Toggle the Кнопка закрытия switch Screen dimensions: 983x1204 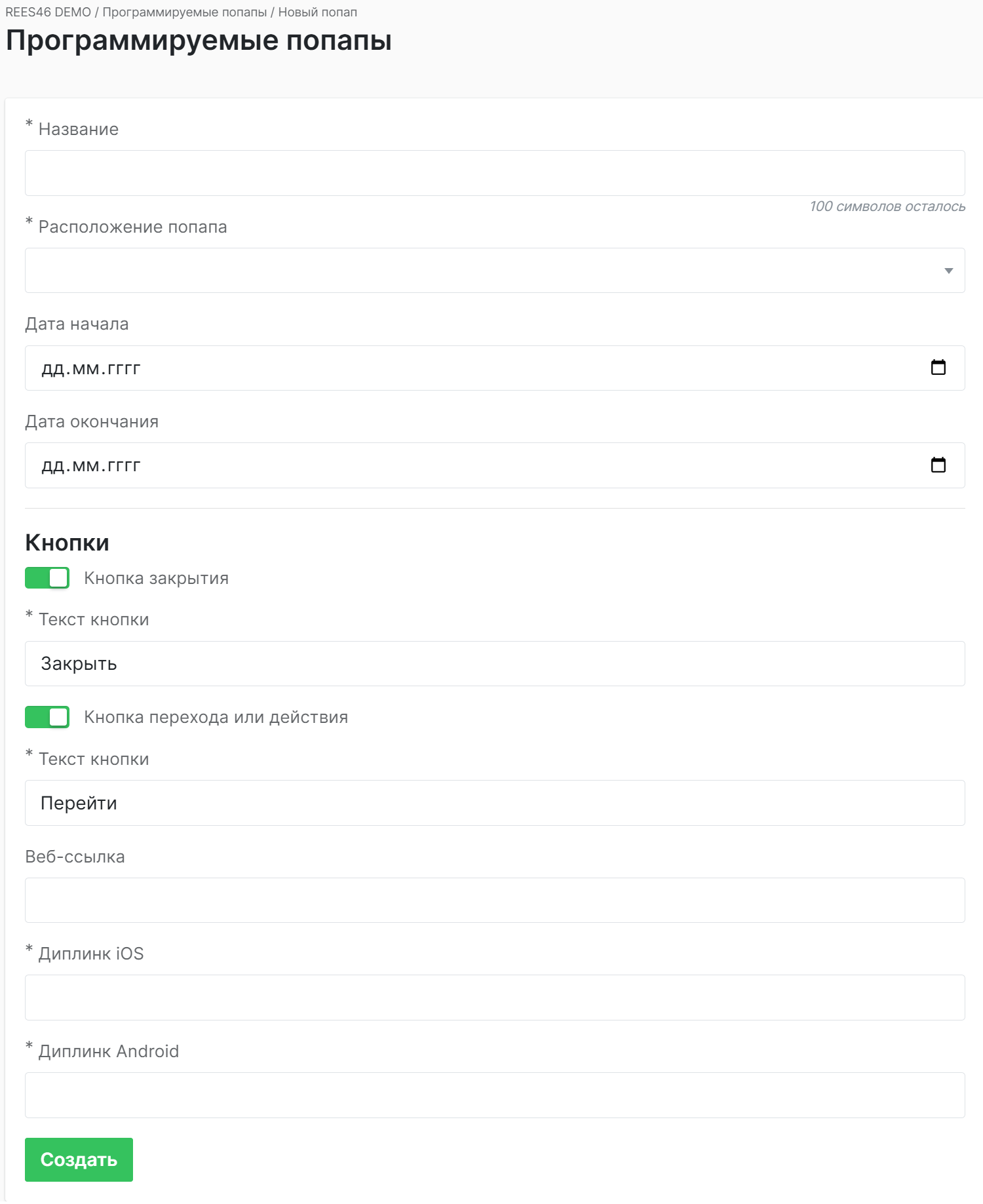pyautogui.click(x=47, y=578)
